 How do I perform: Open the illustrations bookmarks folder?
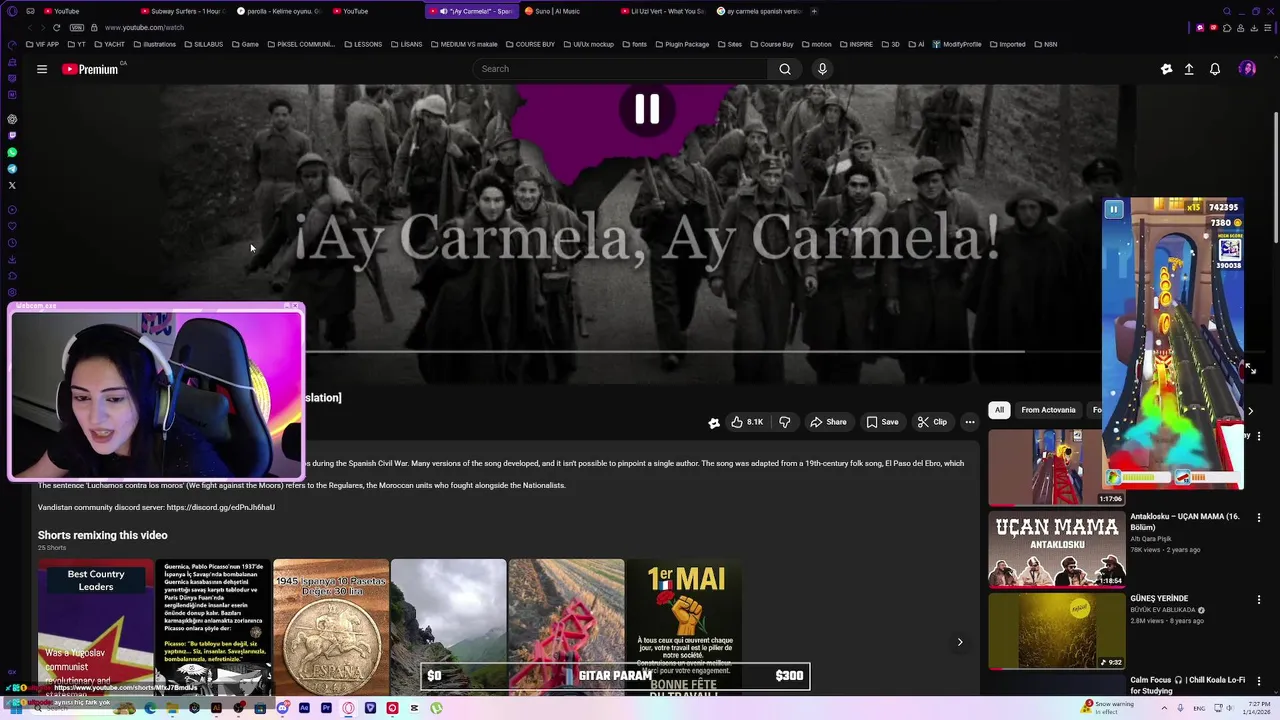coord(154,44)
